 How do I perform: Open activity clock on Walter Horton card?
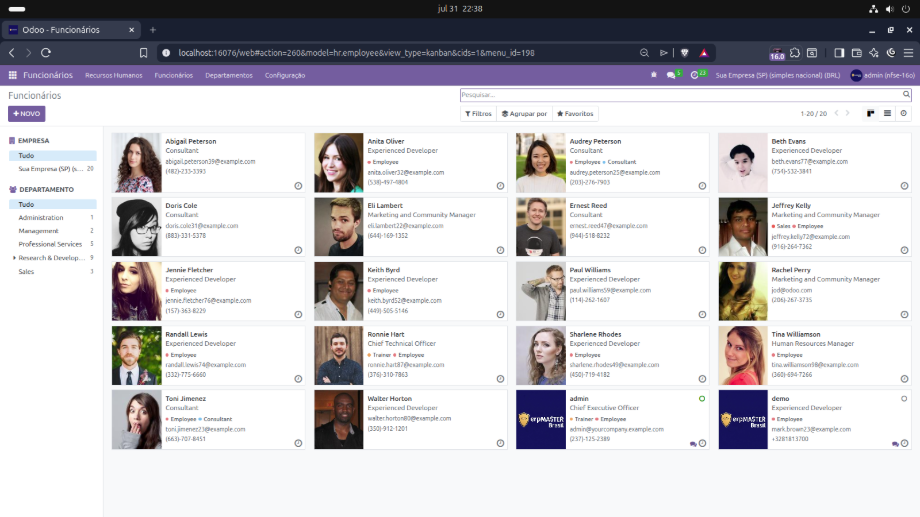(500, 443)
